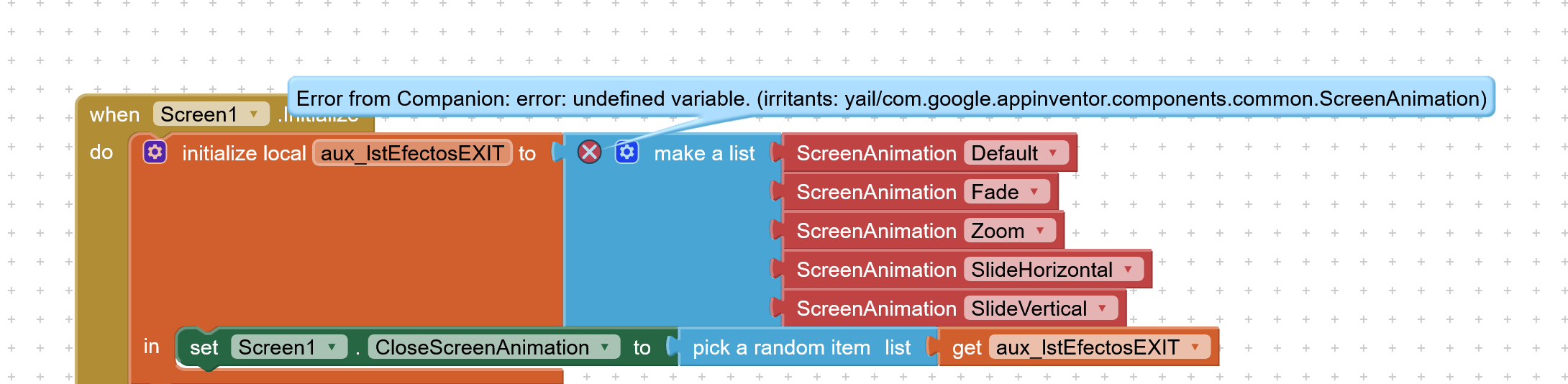Viewport: 1568px width, 384px height.
Task: Click the Error from Companion warning bubble
Action: click(890, 99)
